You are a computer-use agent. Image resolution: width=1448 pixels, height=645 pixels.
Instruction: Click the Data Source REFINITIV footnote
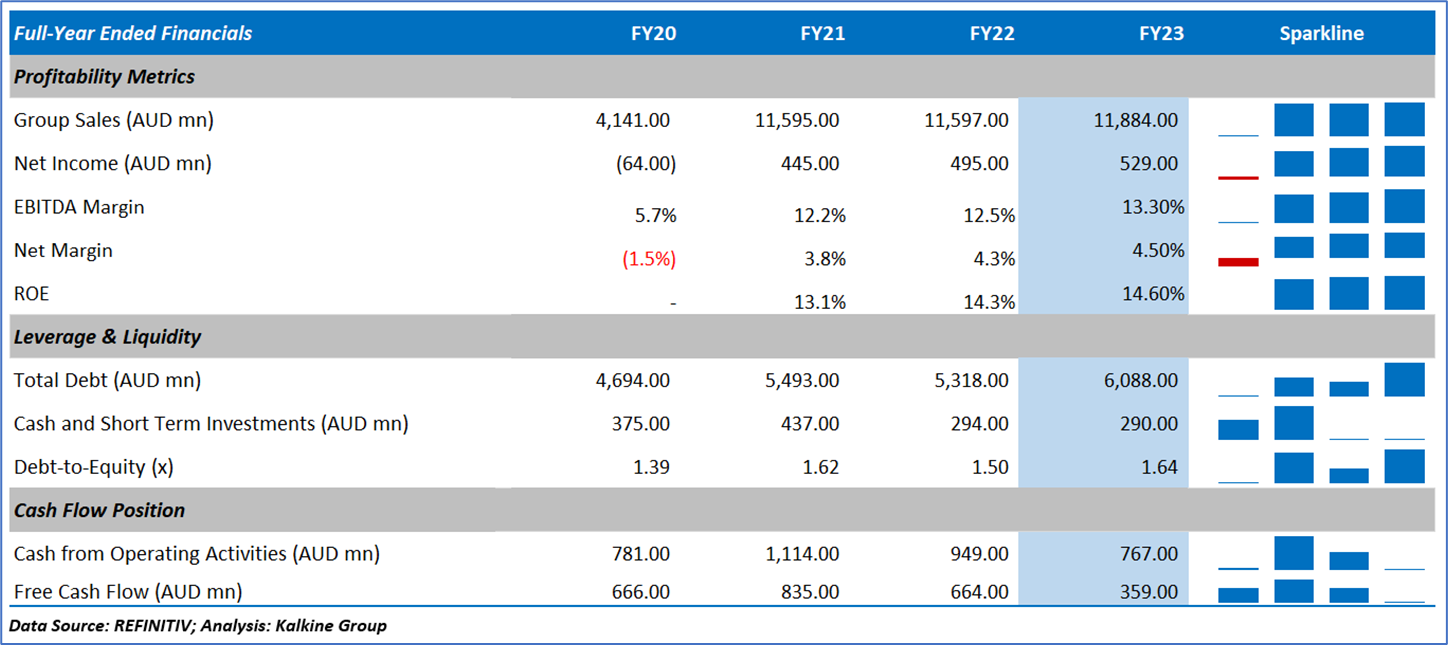198,626
